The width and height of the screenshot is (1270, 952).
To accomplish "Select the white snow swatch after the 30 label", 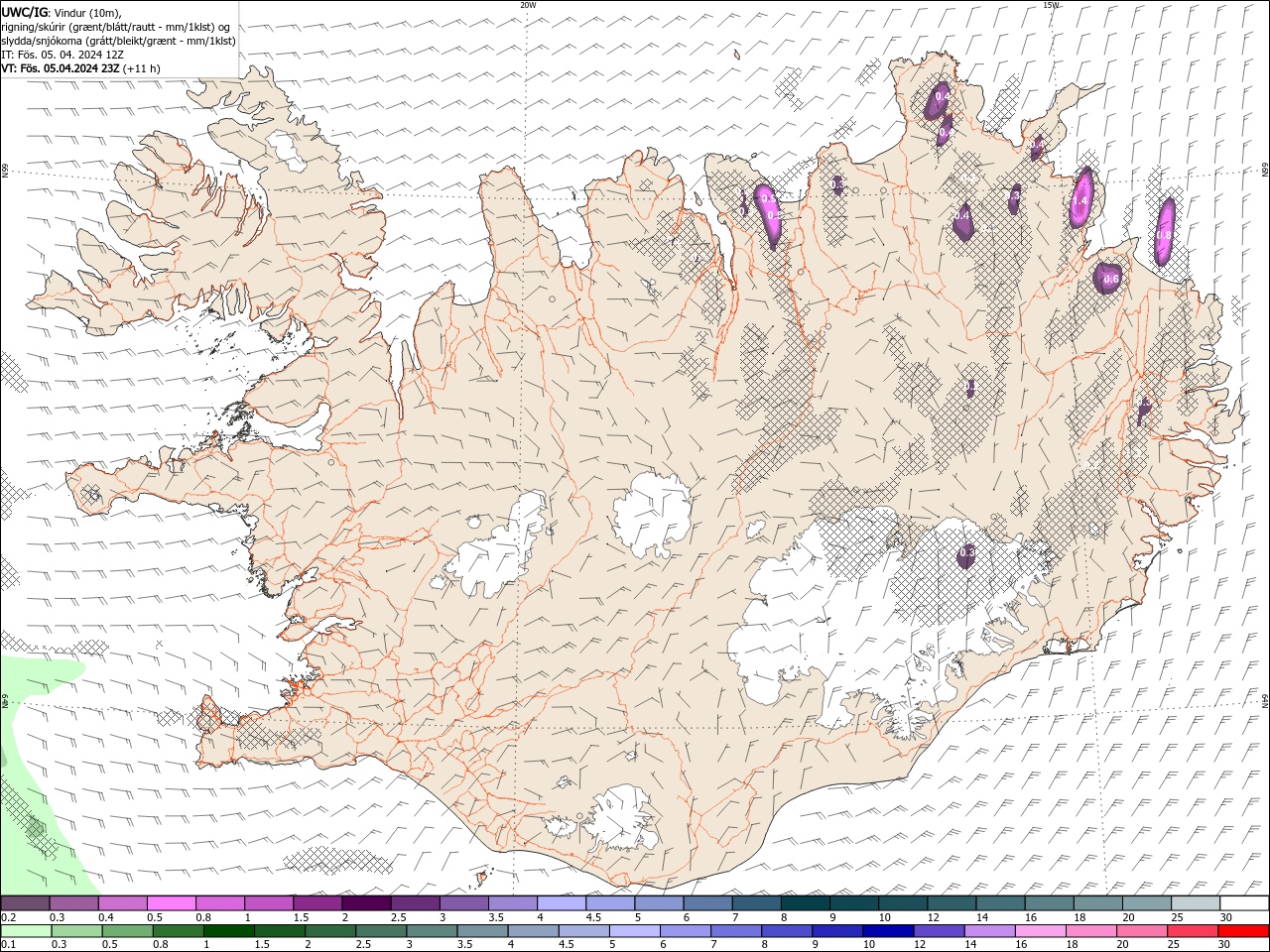I will pyautogui.click(x=1245, y=903).
